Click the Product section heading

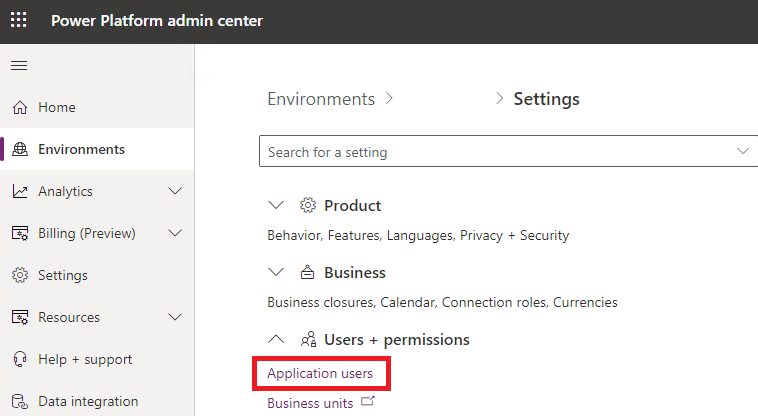pyautogui.click(x=352, y=206)
